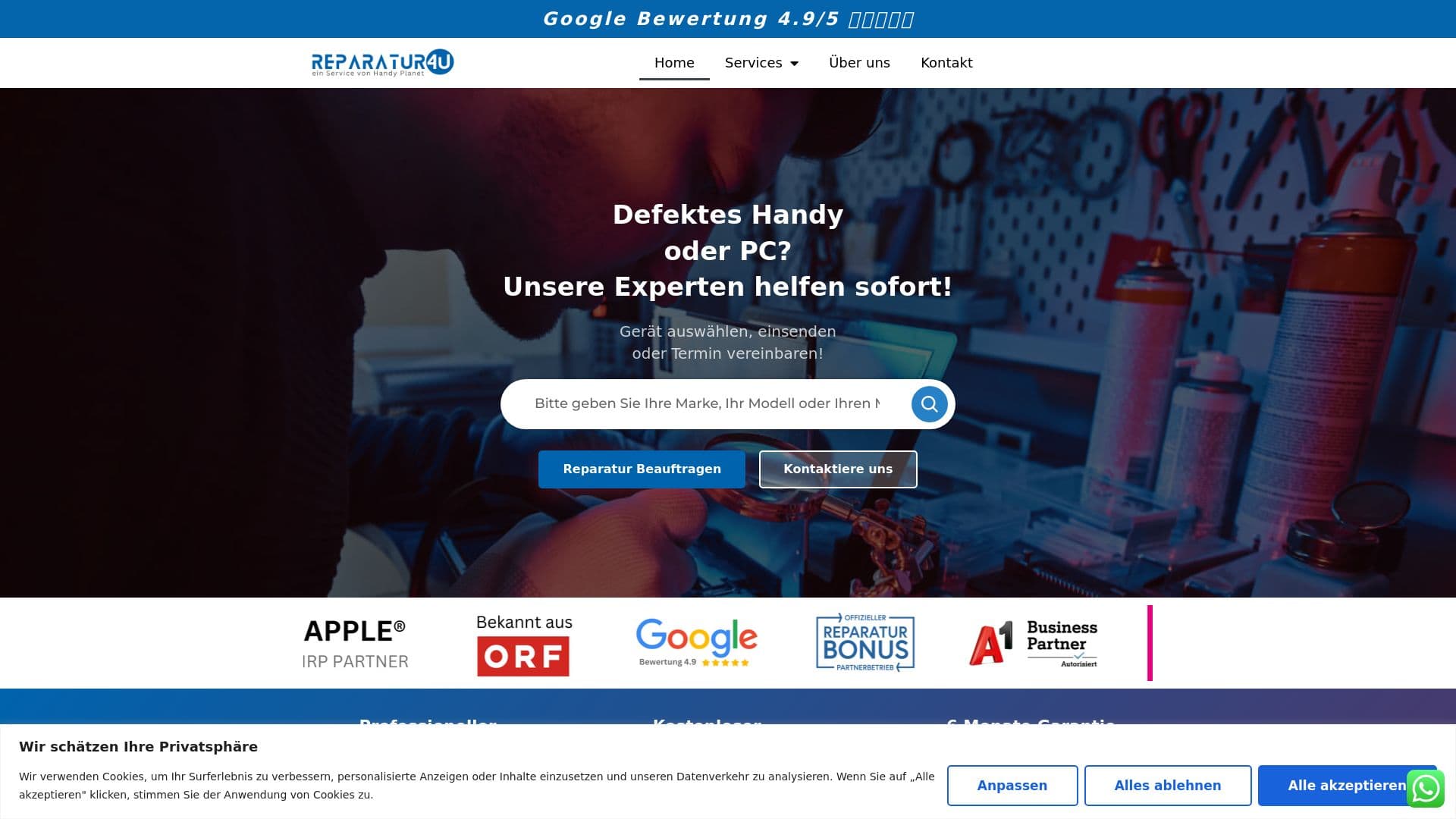This screenshot has width=1456, height=819.
Task: Go to the Home menu item
Action: coord(674,63)
